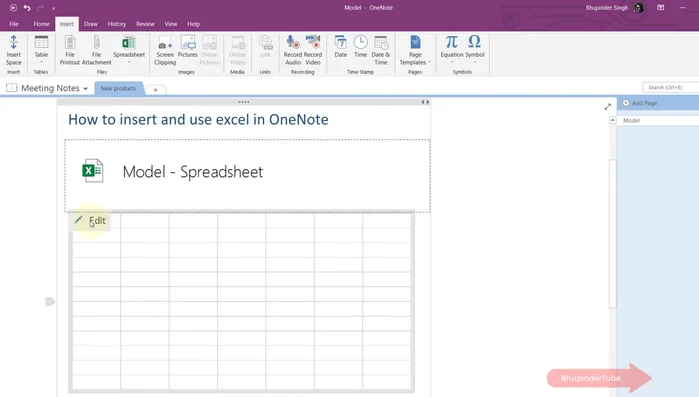Screen dimensions: 699x397
Task: Undo the last action
Action: [x=27, y=8]
